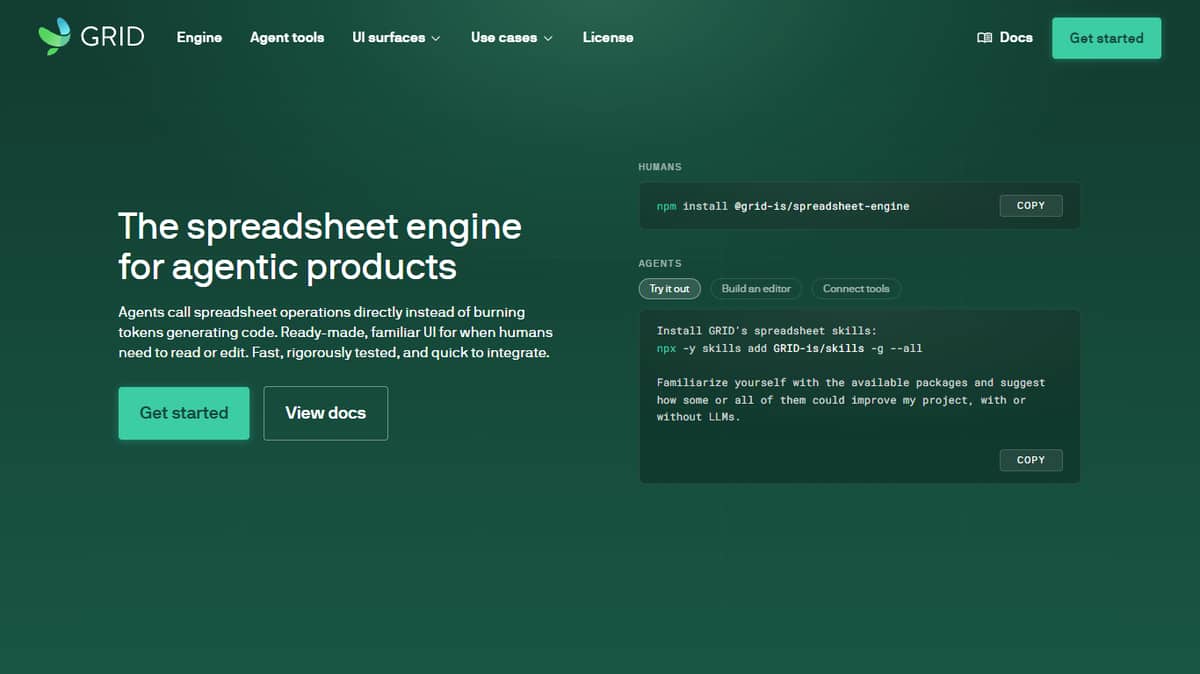Open the Engine nav item
The height and width of the screenshot is (674, 1200).
pos(199,37)
